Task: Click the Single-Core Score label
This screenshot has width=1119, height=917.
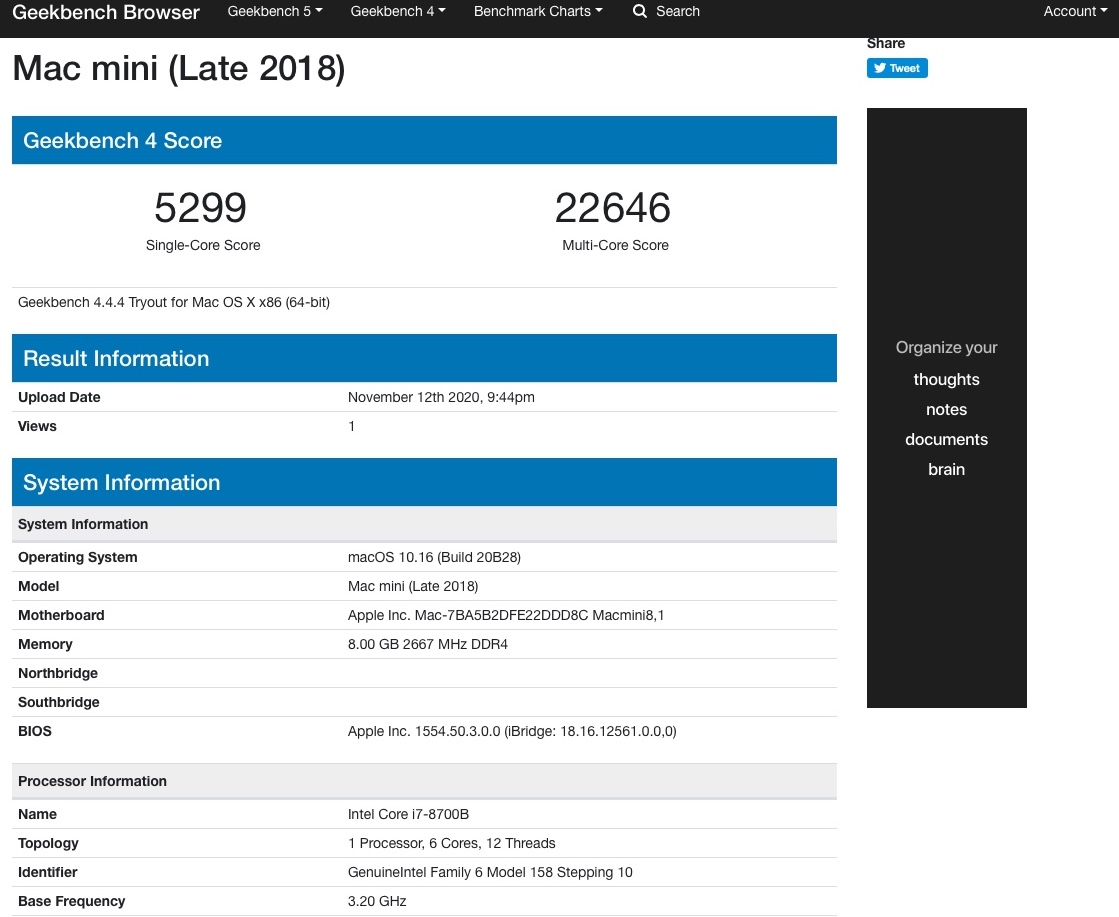Action: [x=203, y=245]
